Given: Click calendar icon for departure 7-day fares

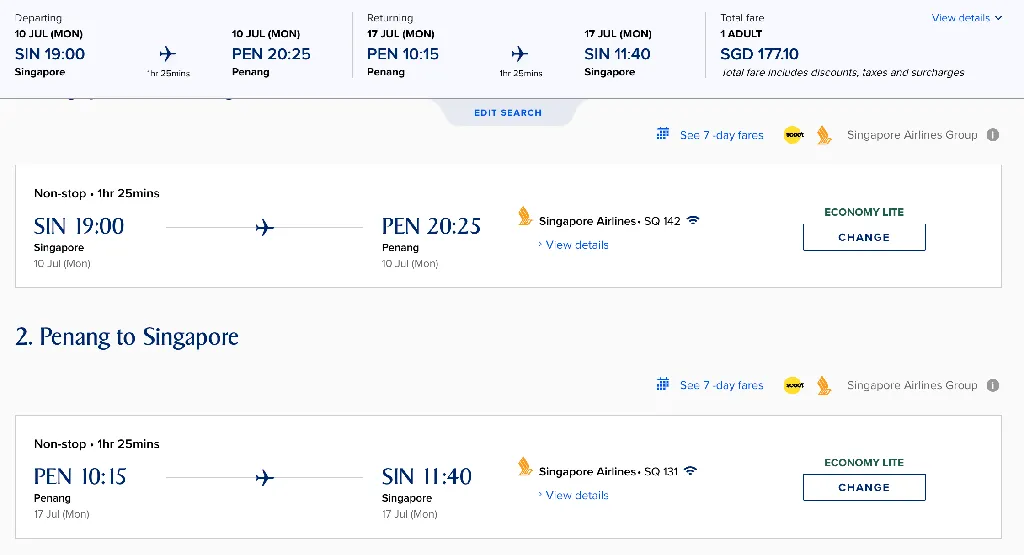Looking at the screenshot, I should tap(662, 134).
